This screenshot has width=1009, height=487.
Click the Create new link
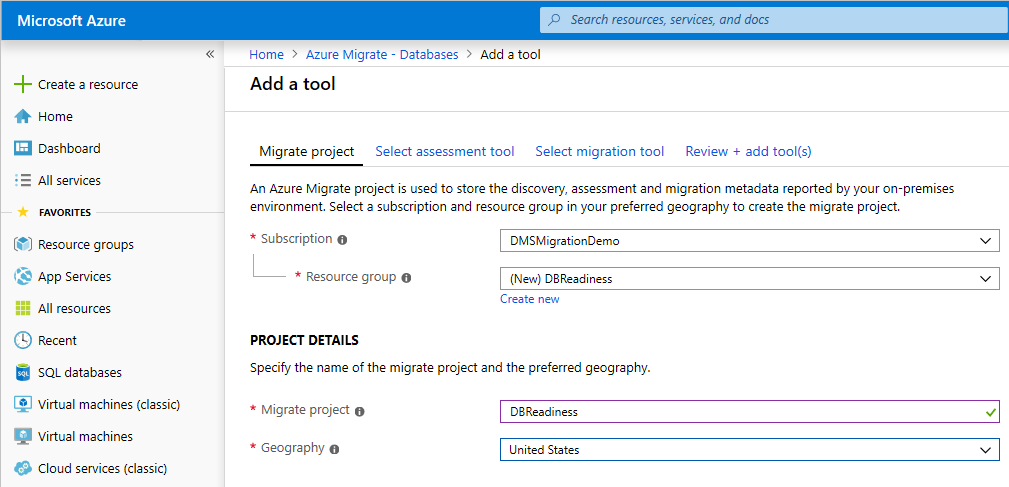[x=530, y=299]
